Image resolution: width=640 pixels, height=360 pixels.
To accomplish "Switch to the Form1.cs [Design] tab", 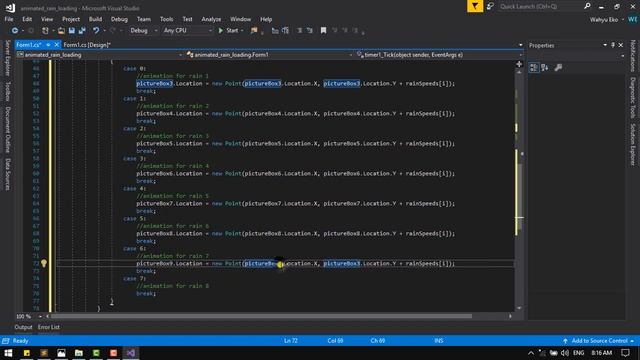I will (x=87, y=45).
